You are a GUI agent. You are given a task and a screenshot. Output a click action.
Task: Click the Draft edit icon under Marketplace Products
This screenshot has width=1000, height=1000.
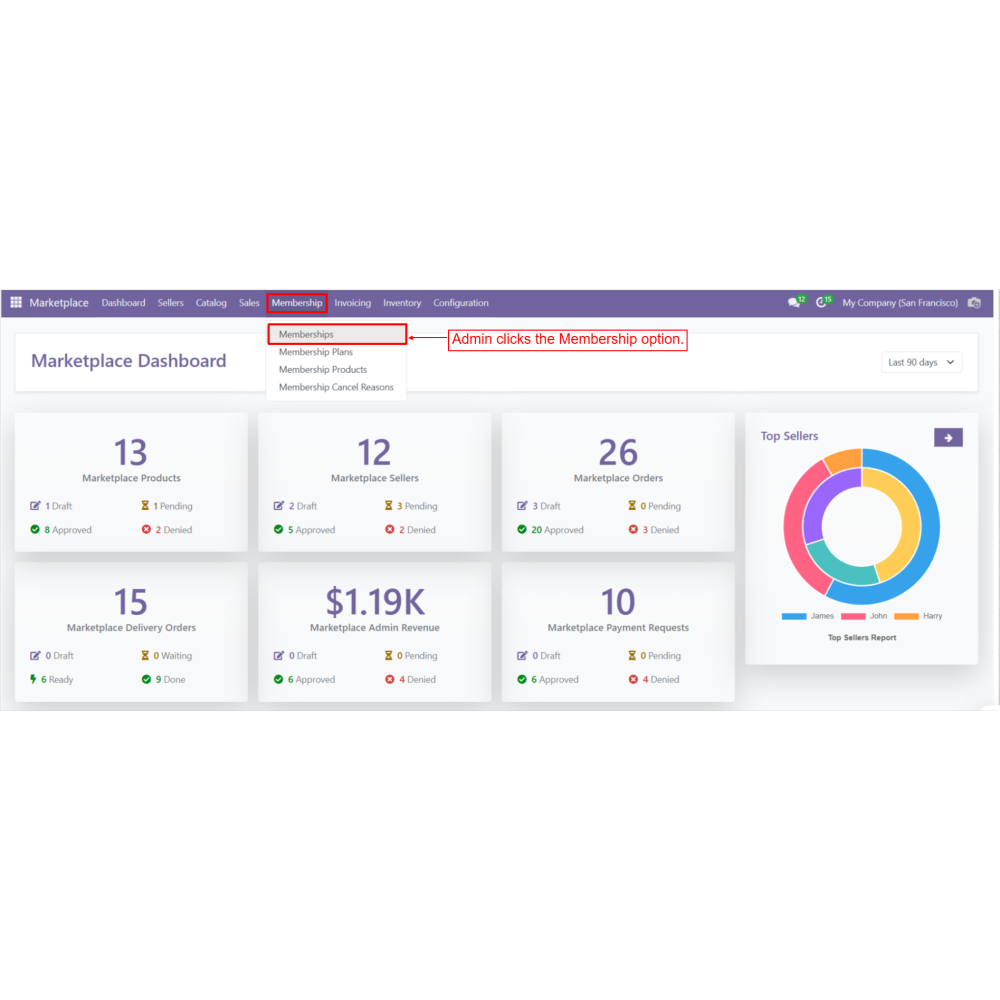[36, 506]
